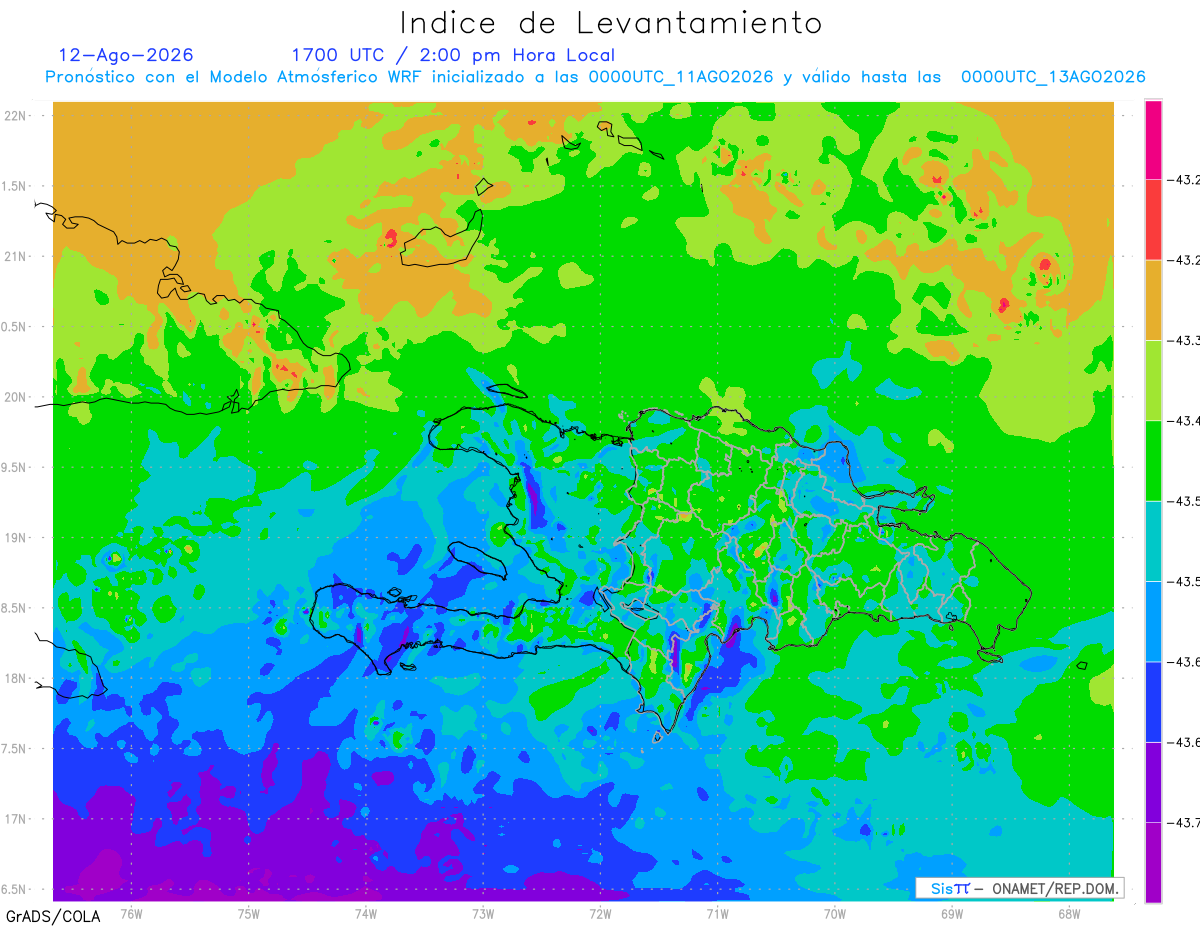This screenshot has width=1200, height=927.
Task: Pick the light blue legend swatch
Action: coord(1153,621)
